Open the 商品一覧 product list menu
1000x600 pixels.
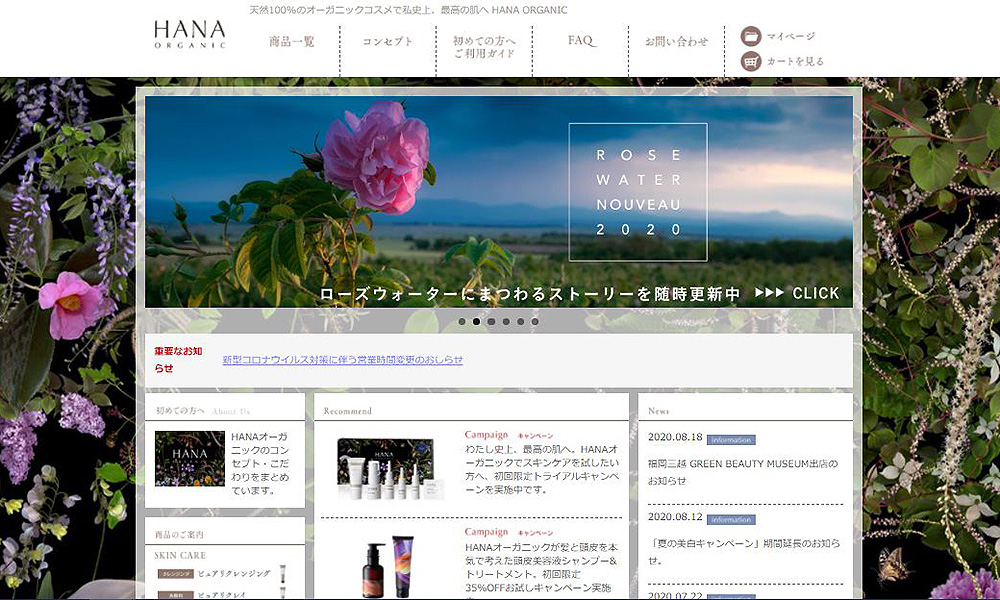pos(292,42)
